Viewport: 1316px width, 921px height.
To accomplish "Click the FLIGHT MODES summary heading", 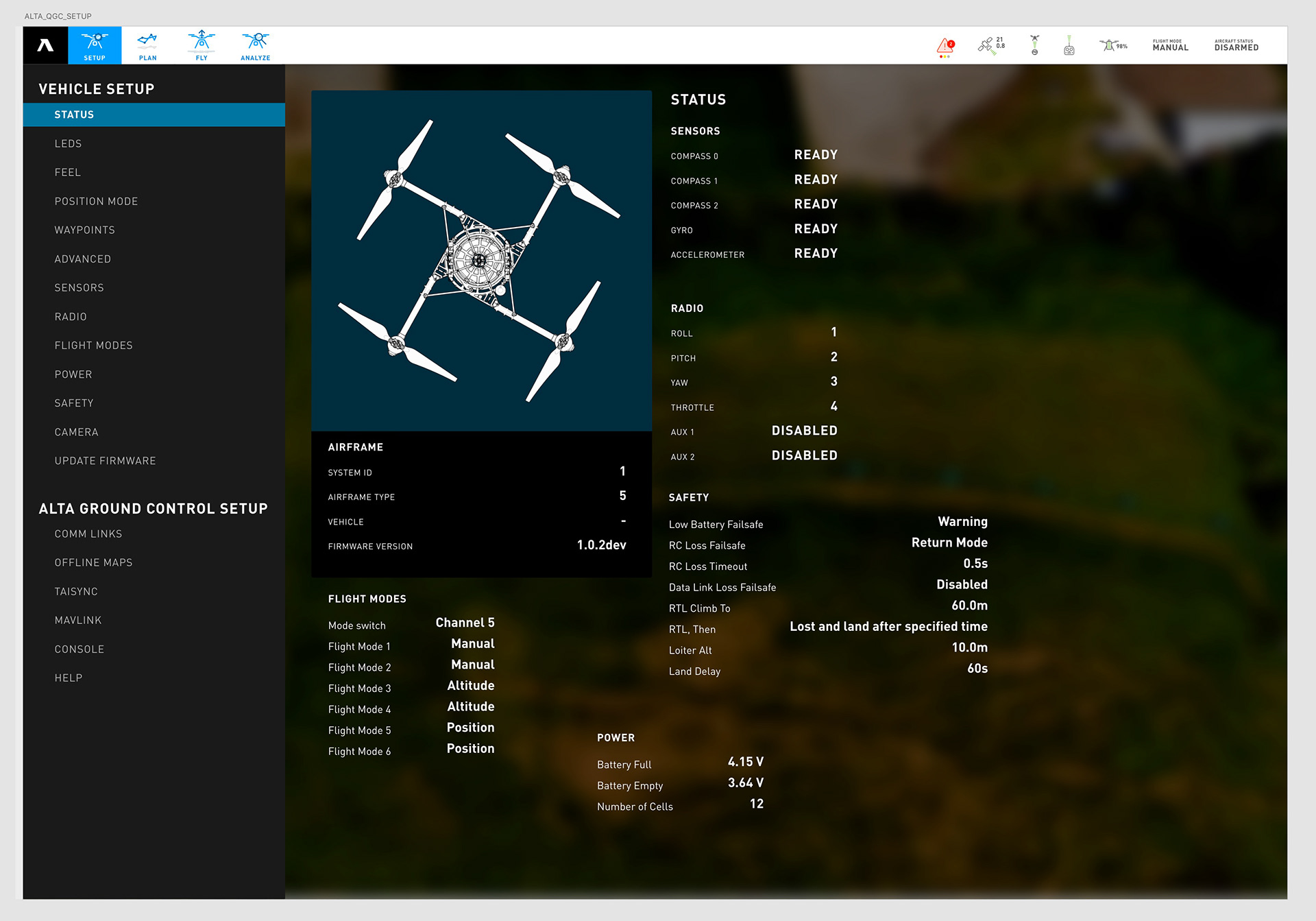I will click(367, 599).
